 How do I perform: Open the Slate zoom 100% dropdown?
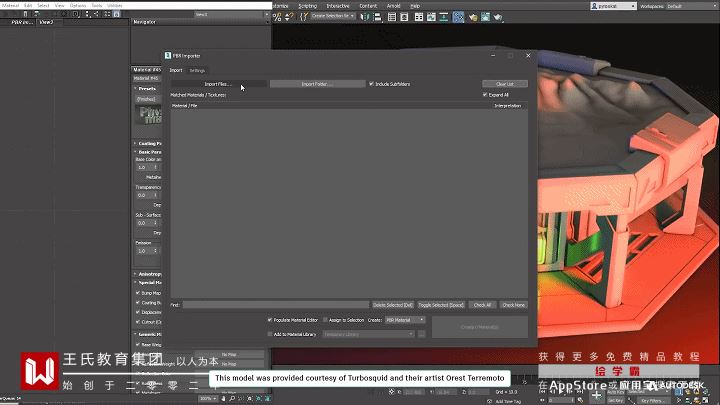coord(208,399)
